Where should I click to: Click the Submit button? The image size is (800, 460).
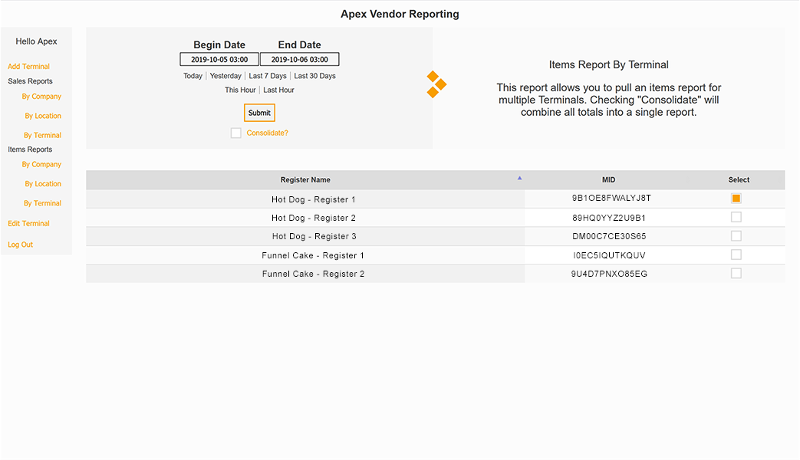[x=259, y=113]
